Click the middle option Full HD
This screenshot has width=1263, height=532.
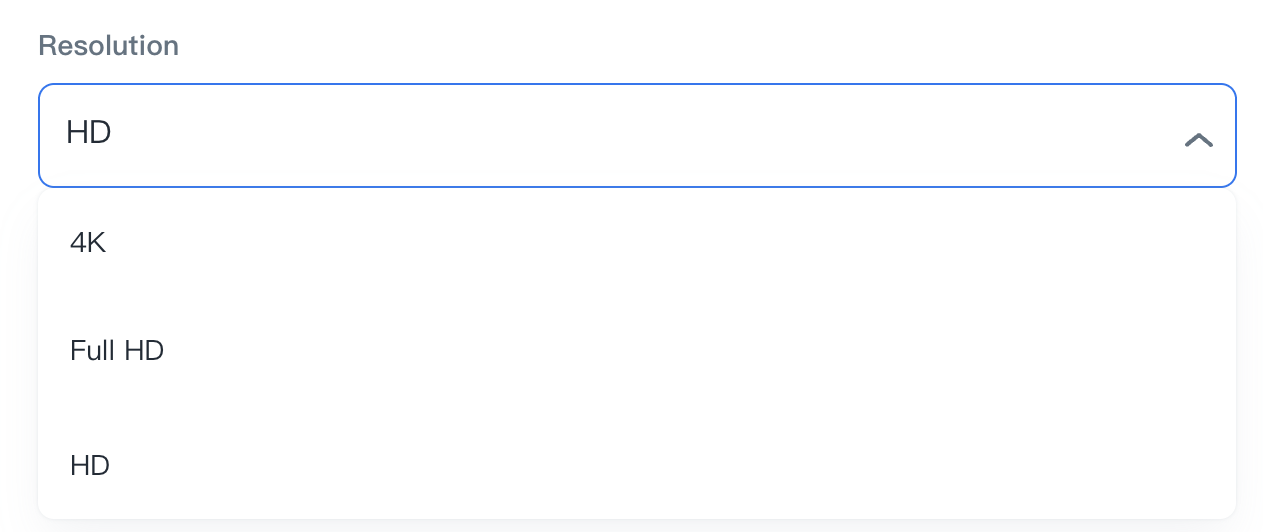117,351
